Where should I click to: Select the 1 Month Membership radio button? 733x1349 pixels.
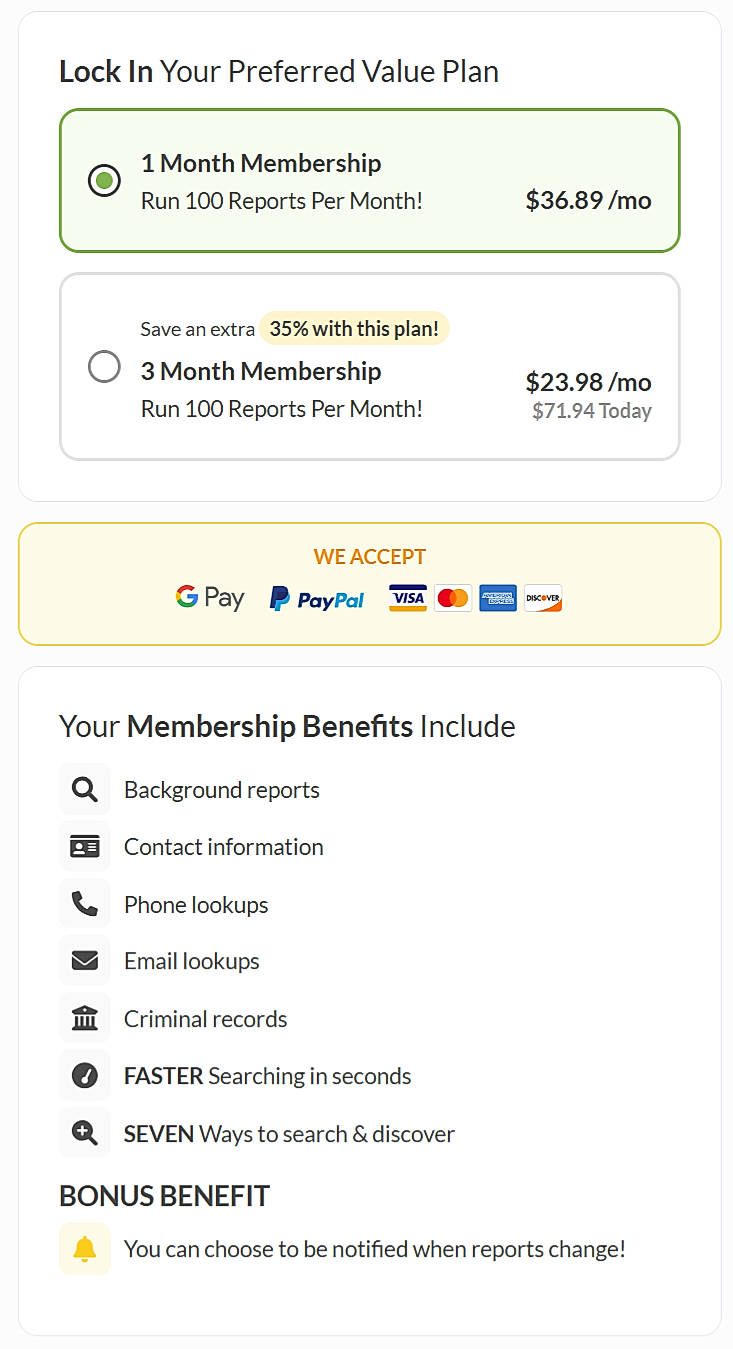104,181
